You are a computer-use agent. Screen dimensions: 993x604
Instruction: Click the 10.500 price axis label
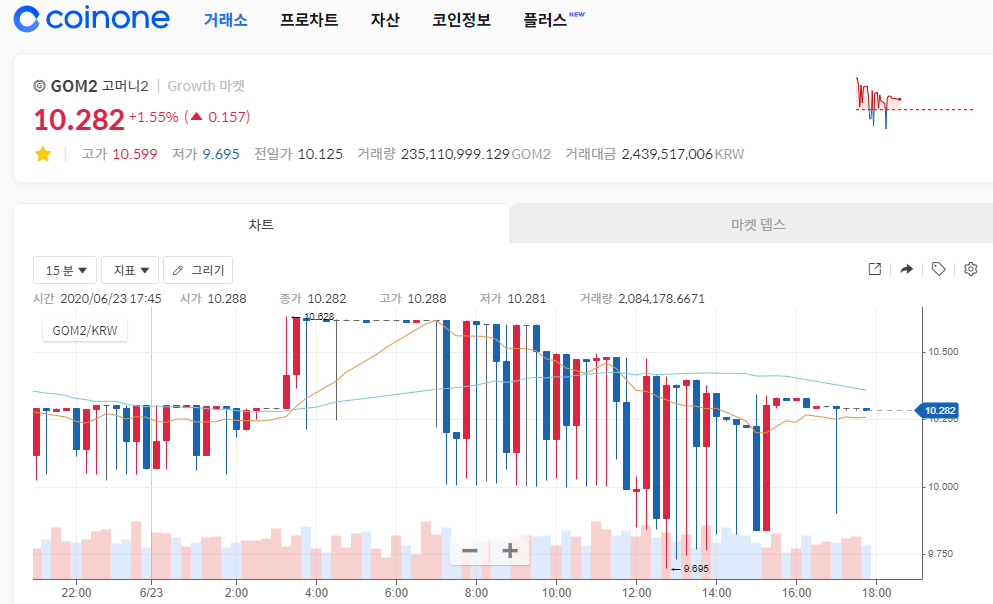943,351
